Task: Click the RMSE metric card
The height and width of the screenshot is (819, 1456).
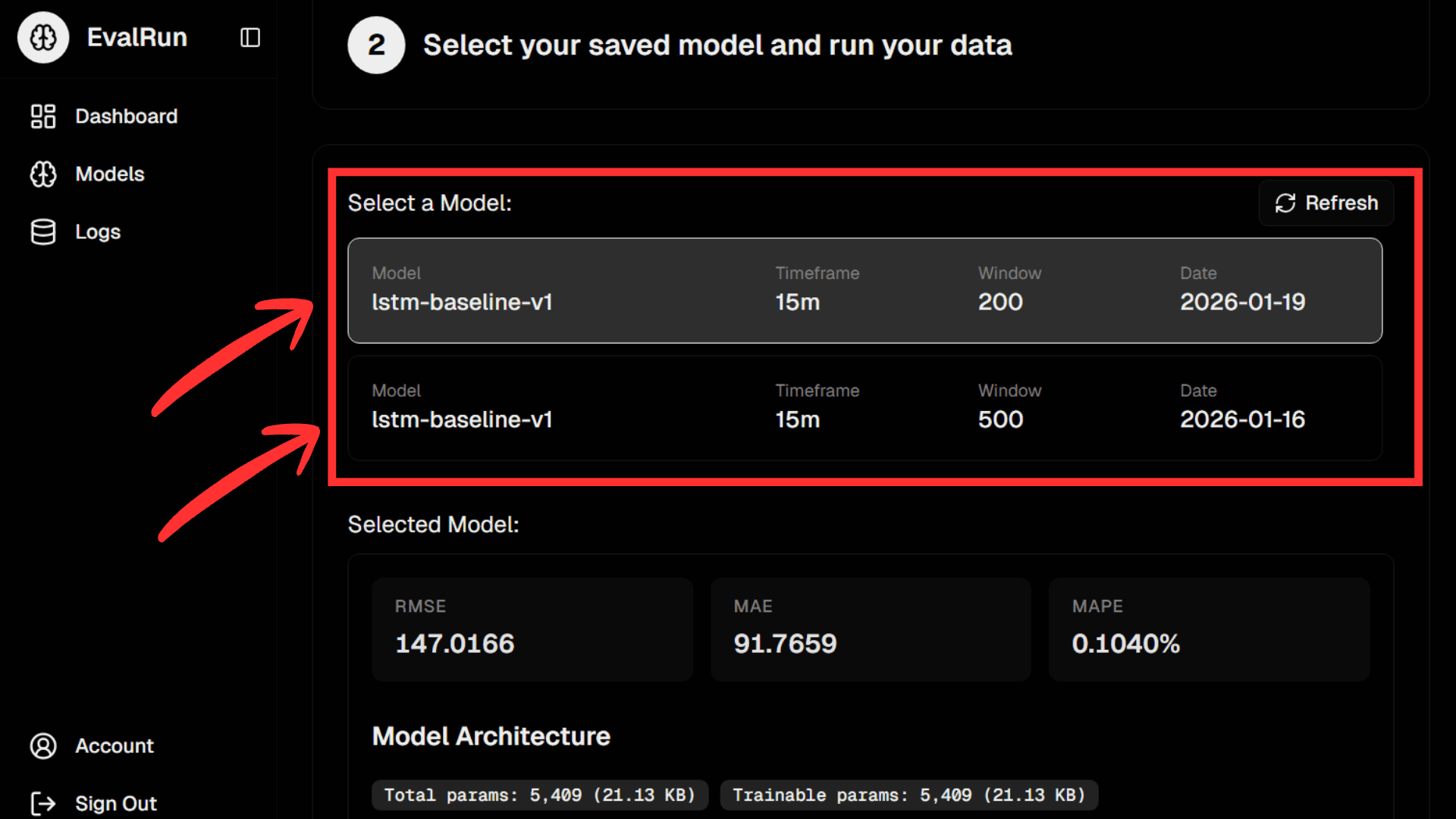Action: coord(532,629)
